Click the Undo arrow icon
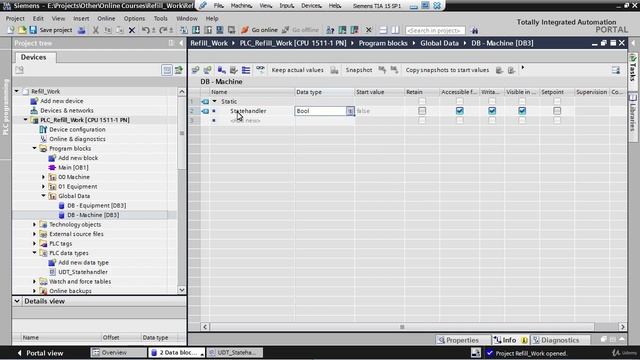The height and width of the screenshot is (360, 640). point(145,30)
